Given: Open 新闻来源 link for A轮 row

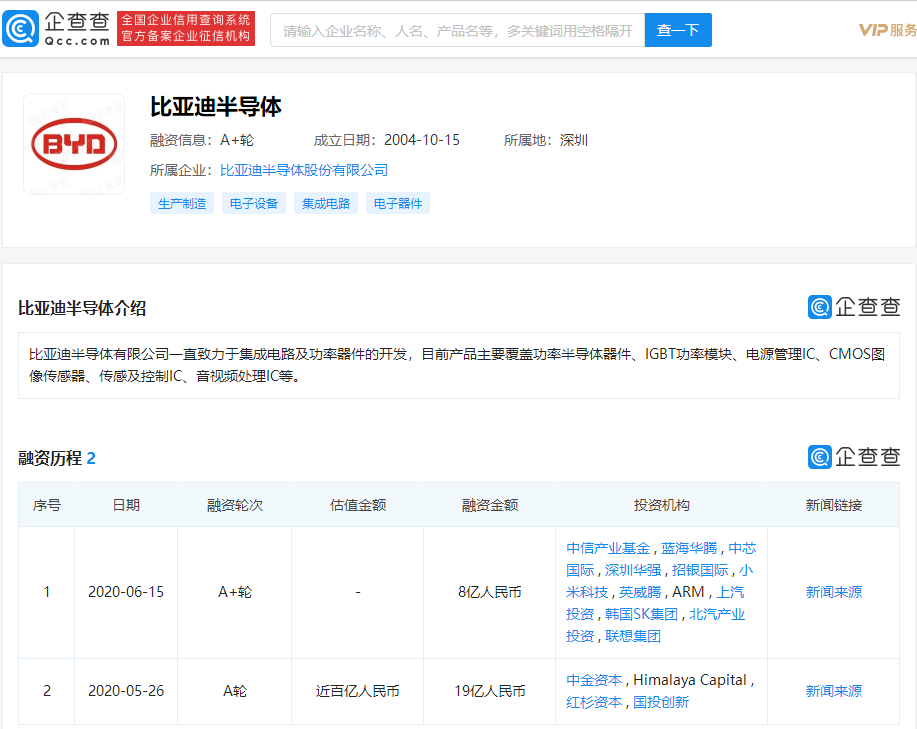Looking at the screenshot, I should [x=833, y=691].
